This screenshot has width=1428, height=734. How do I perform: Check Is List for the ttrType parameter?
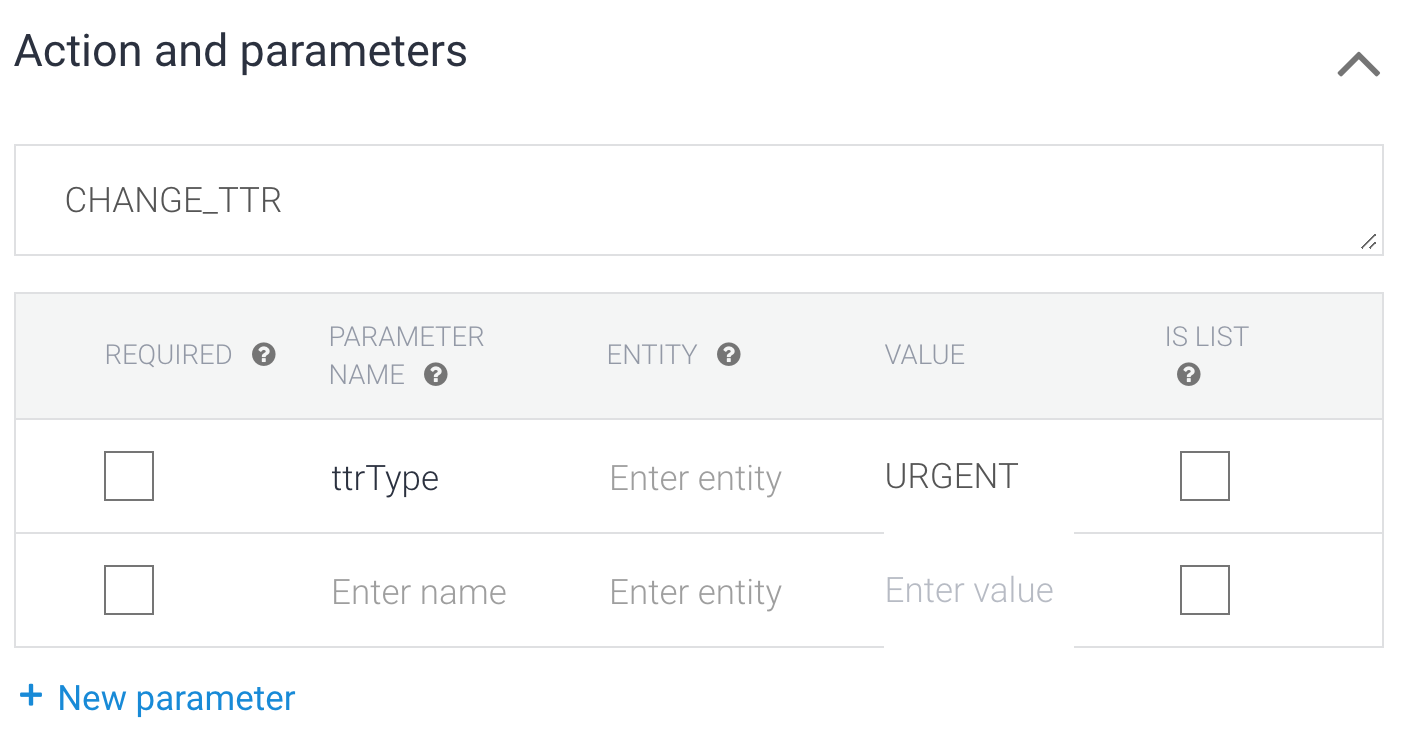(1205, 476)
